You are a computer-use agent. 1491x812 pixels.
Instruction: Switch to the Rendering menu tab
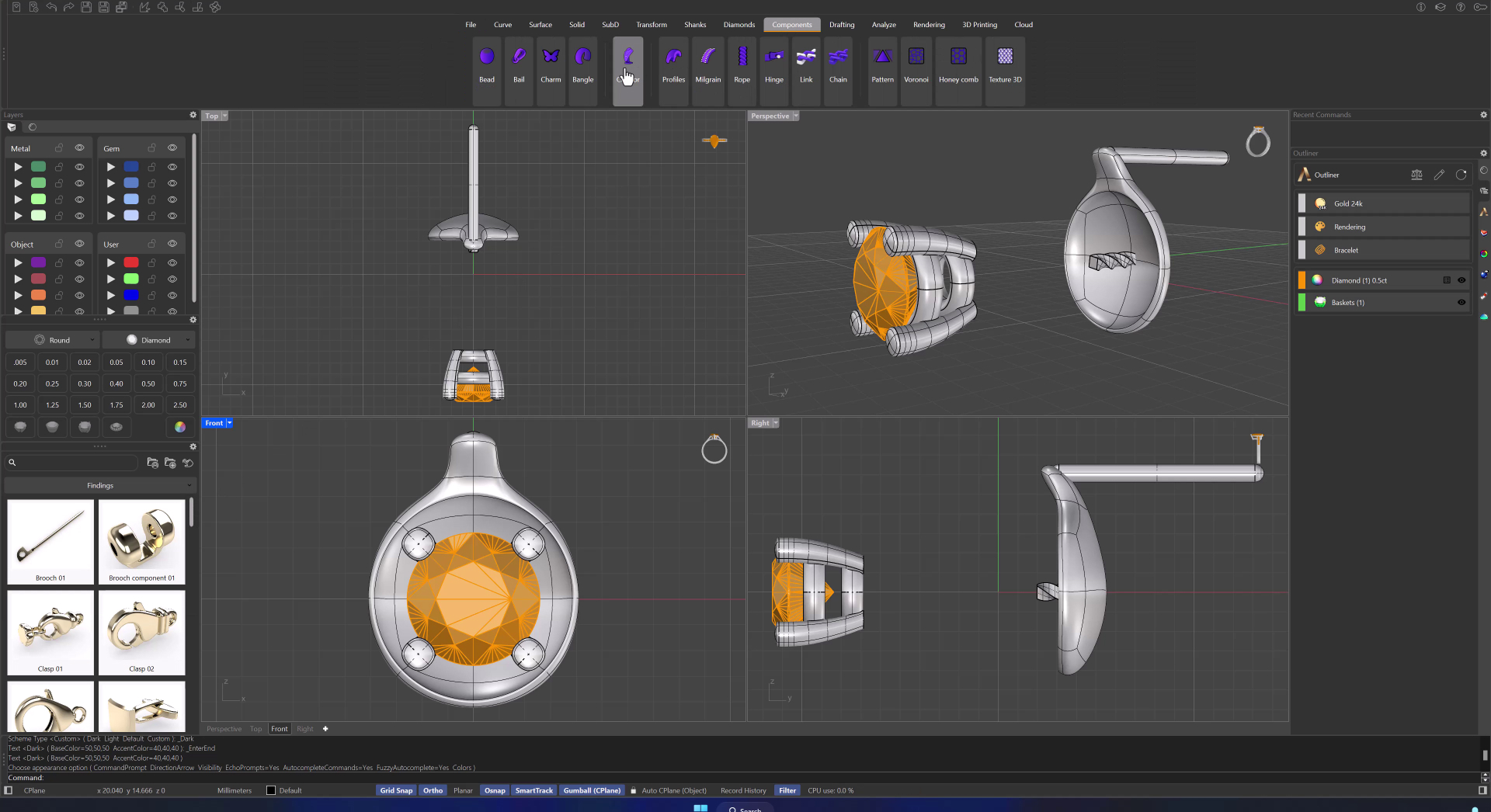pyautogui.click(x=929, y=25)
